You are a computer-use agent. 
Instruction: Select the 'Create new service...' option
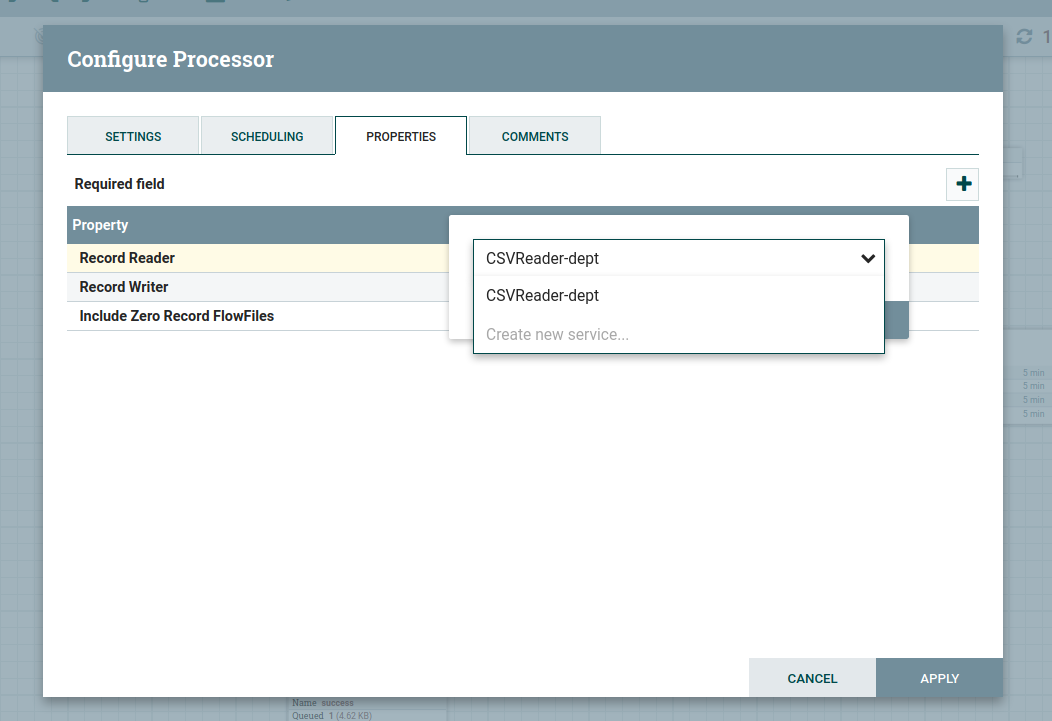coord(557,334)
